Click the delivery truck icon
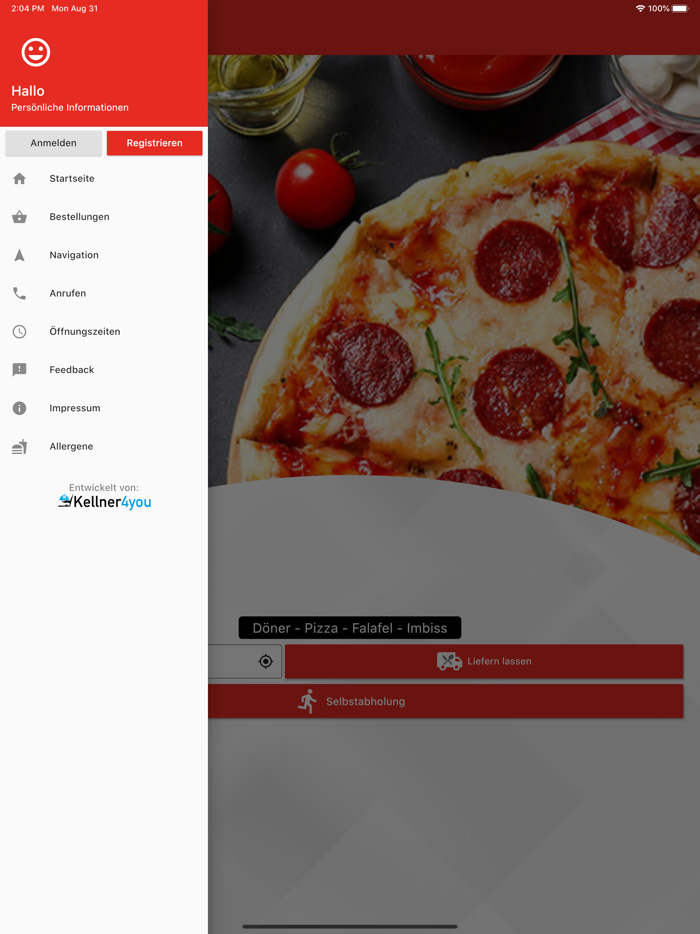 449,661
